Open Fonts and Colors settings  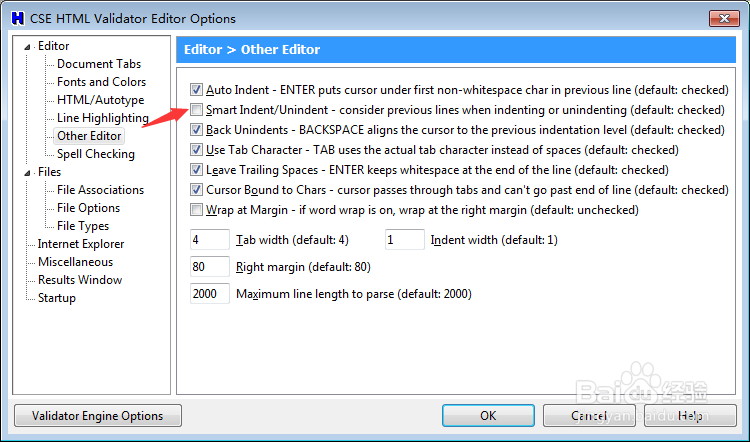pyautogui.click(x=101, y=82)
